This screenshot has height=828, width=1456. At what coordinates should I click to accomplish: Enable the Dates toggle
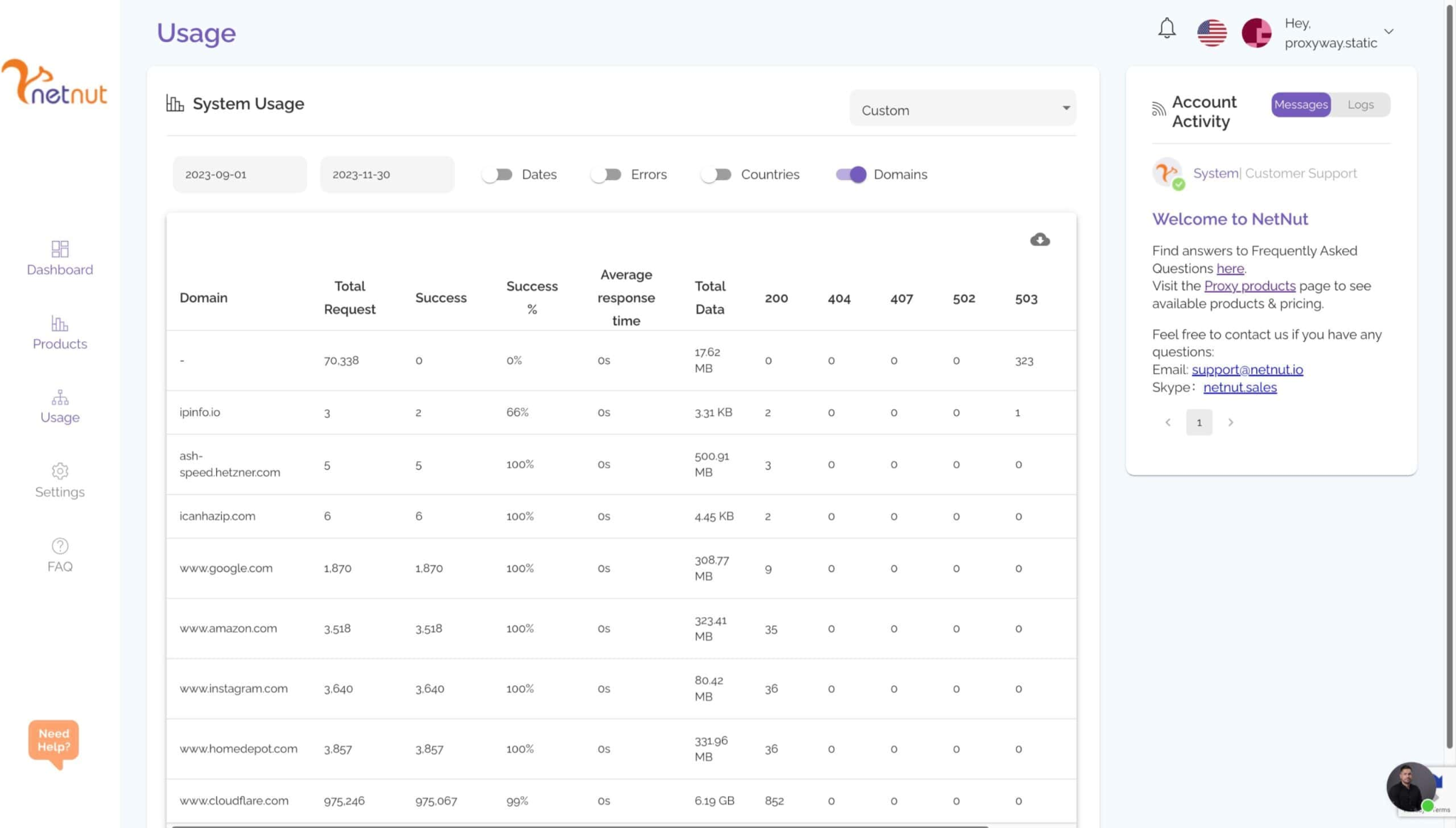tap(497, 174)
